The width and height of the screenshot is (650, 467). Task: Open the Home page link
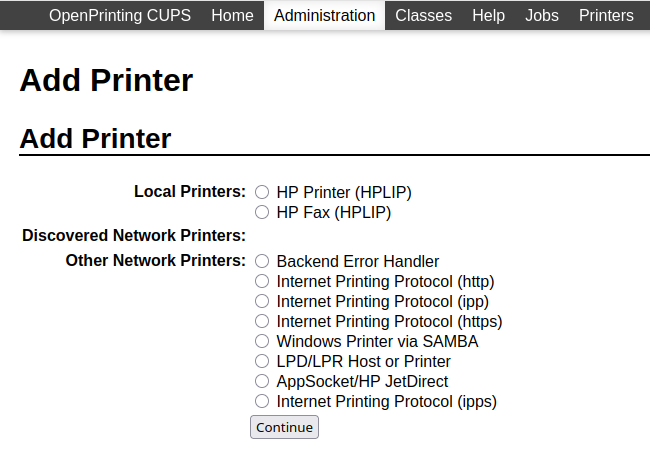(232, 16)
